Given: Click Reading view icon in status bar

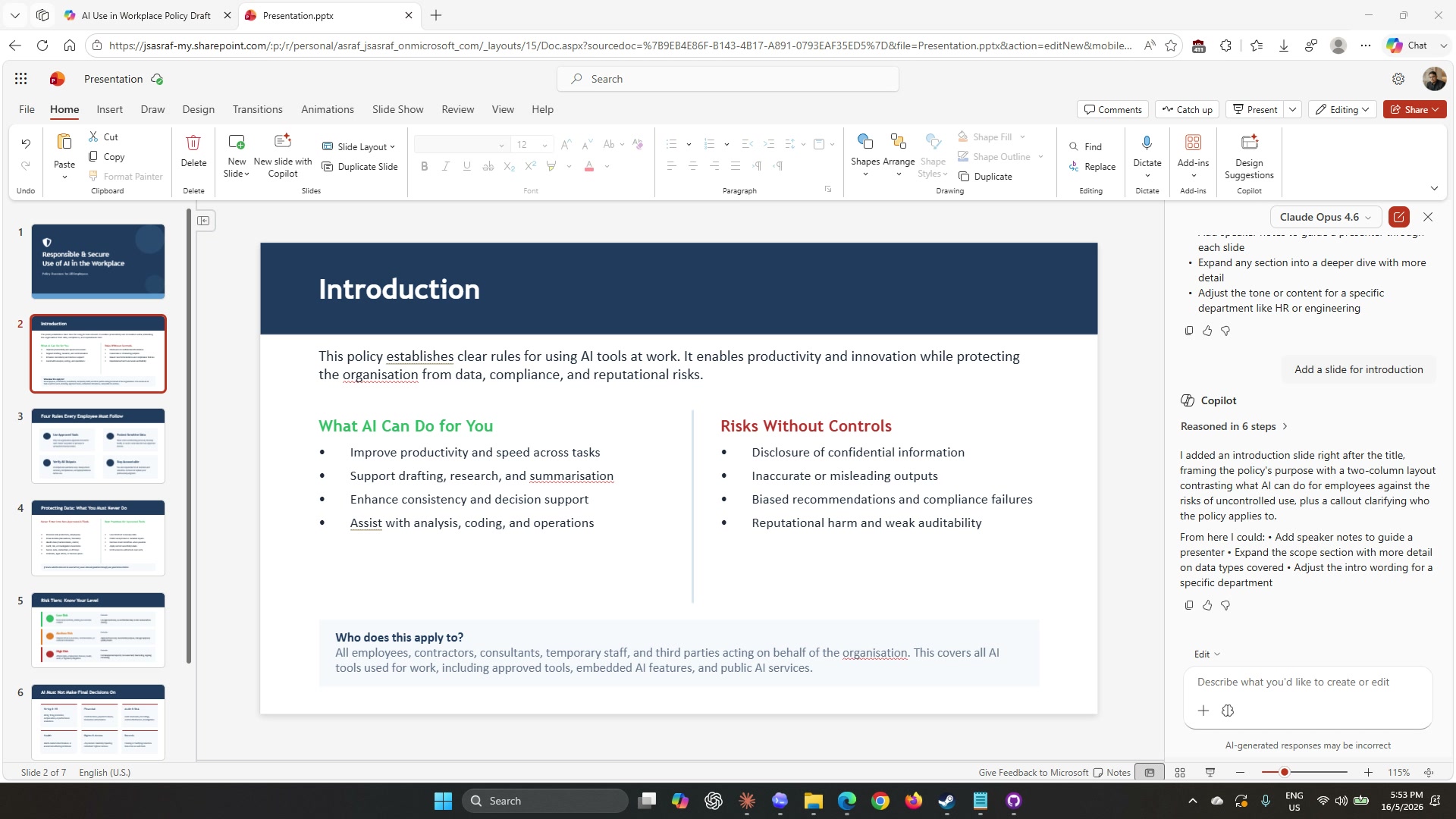Looking at the screenshot, I should (1210, 773).
